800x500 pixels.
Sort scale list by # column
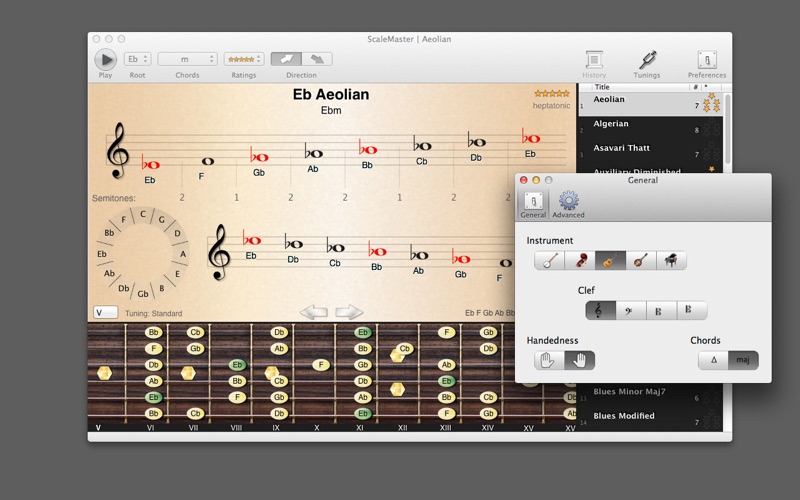point(696,87)
